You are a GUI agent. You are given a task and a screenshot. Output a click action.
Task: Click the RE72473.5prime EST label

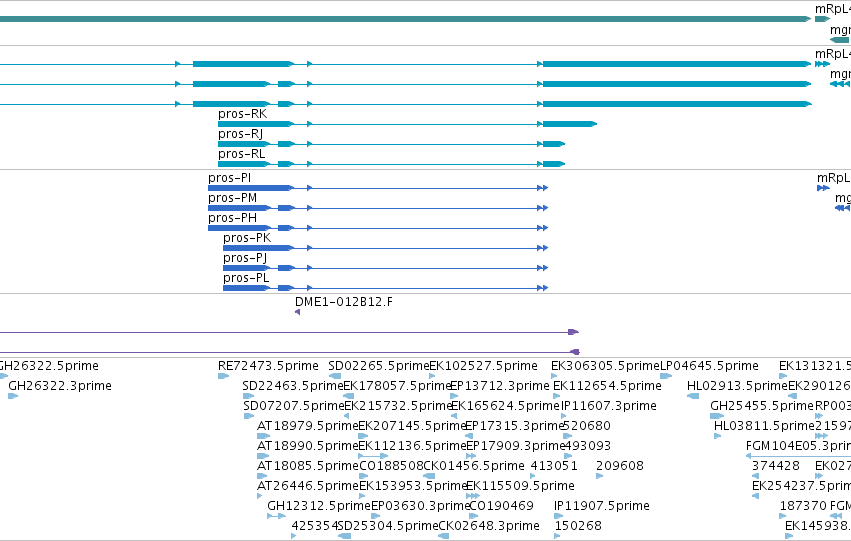coord(268,366)
